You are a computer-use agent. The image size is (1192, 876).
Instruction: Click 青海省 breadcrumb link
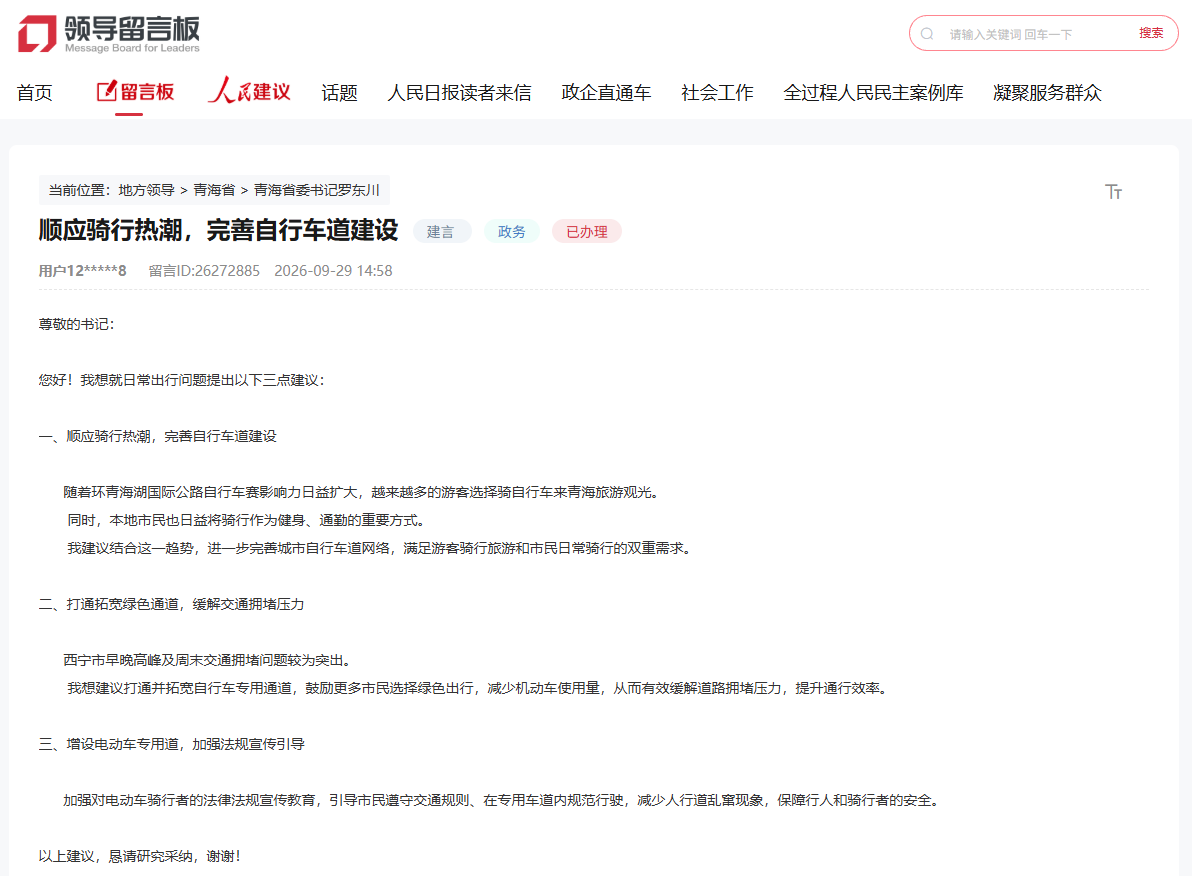coord(214,190)
